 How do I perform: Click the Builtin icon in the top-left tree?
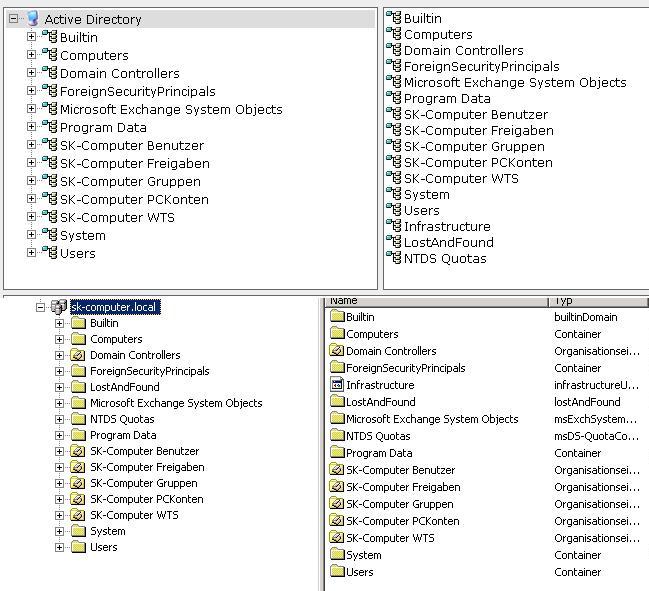tap(50, 37)
